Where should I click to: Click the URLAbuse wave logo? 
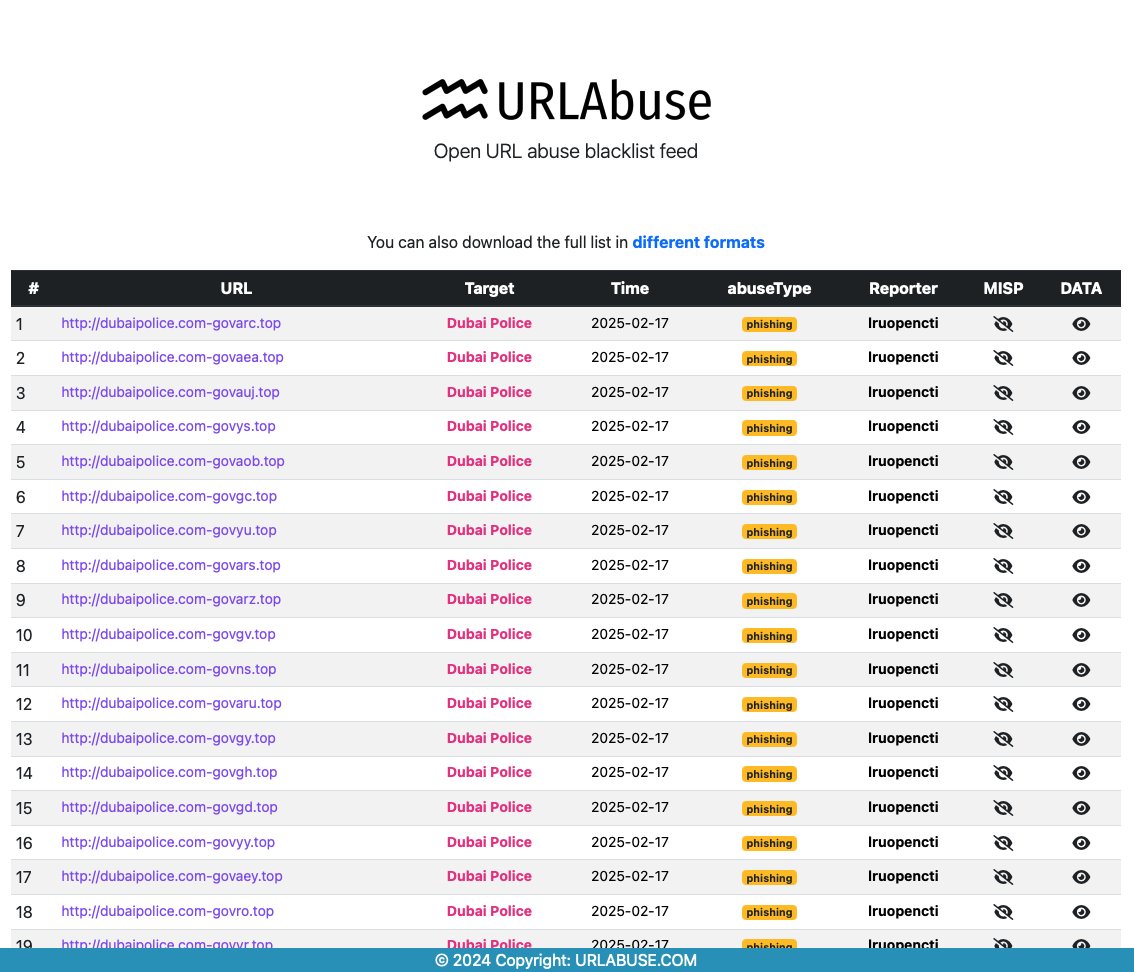click(454, 99)
